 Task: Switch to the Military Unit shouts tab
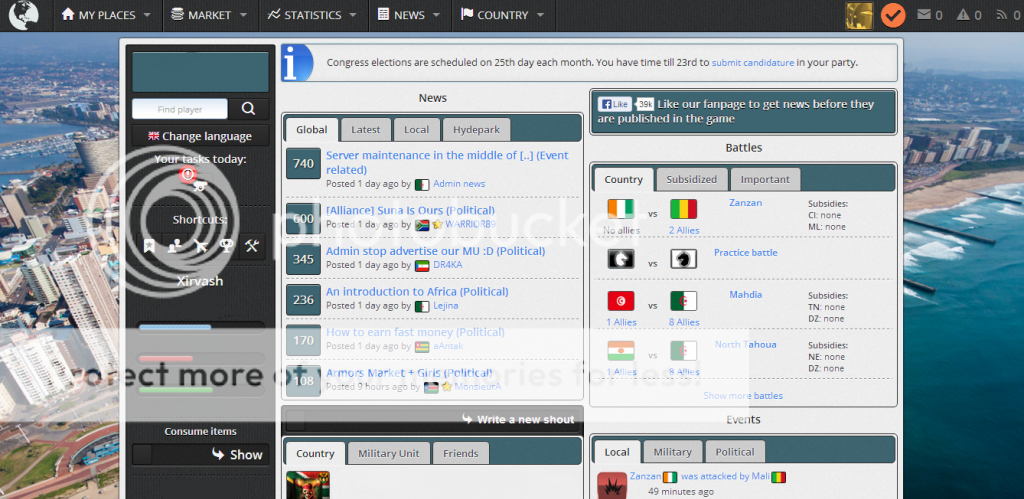tap(389, 454)
